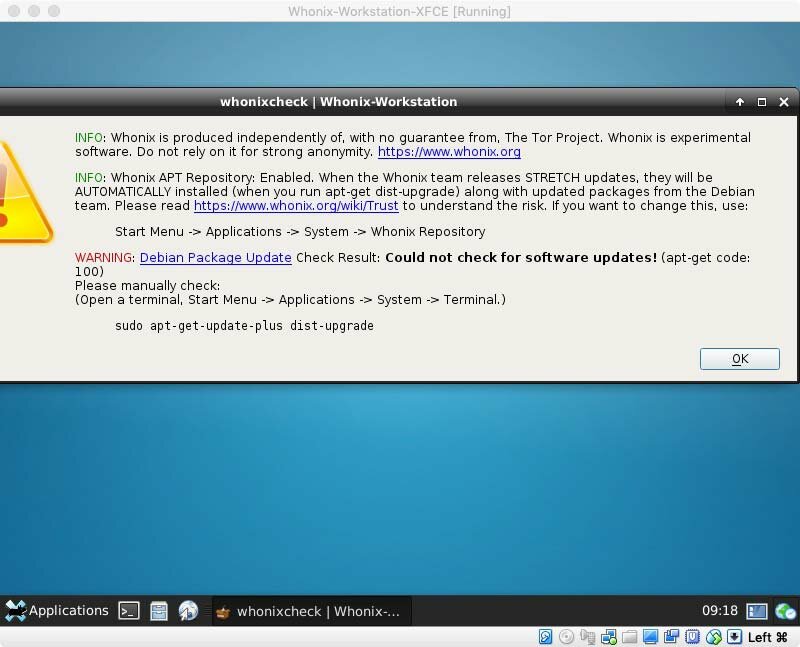Click the VirtualBox hard disk activity icon
The image size is (800, 647).
[x=546, y=637]
